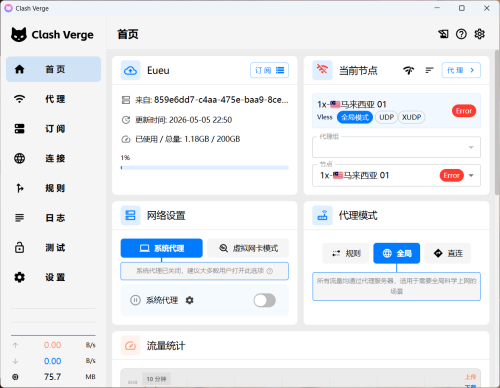
Task: Maximize the Clash Verge window
Action: [462, 8]
